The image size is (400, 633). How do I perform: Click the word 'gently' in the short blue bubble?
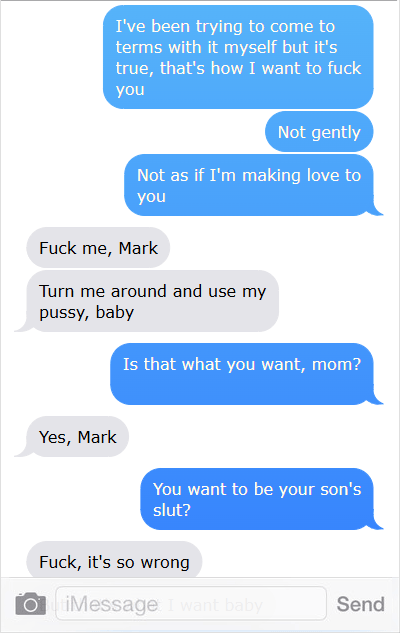click(336, 133)
